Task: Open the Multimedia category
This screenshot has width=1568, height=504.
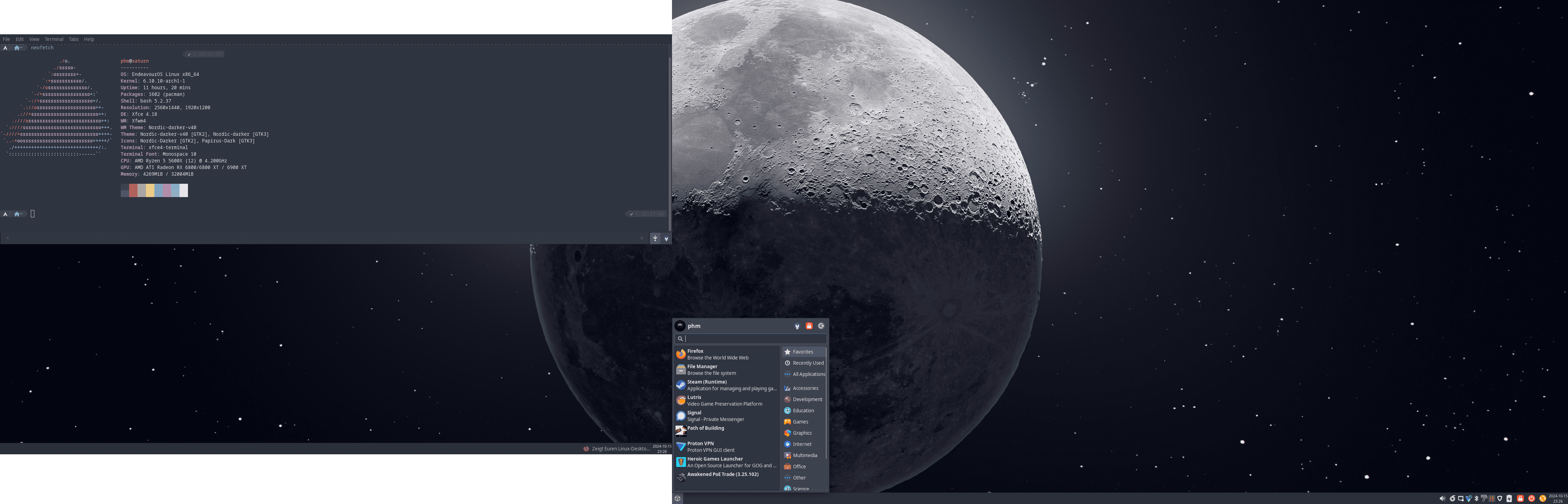Action: pyautogui.click(x=804, y=455)
